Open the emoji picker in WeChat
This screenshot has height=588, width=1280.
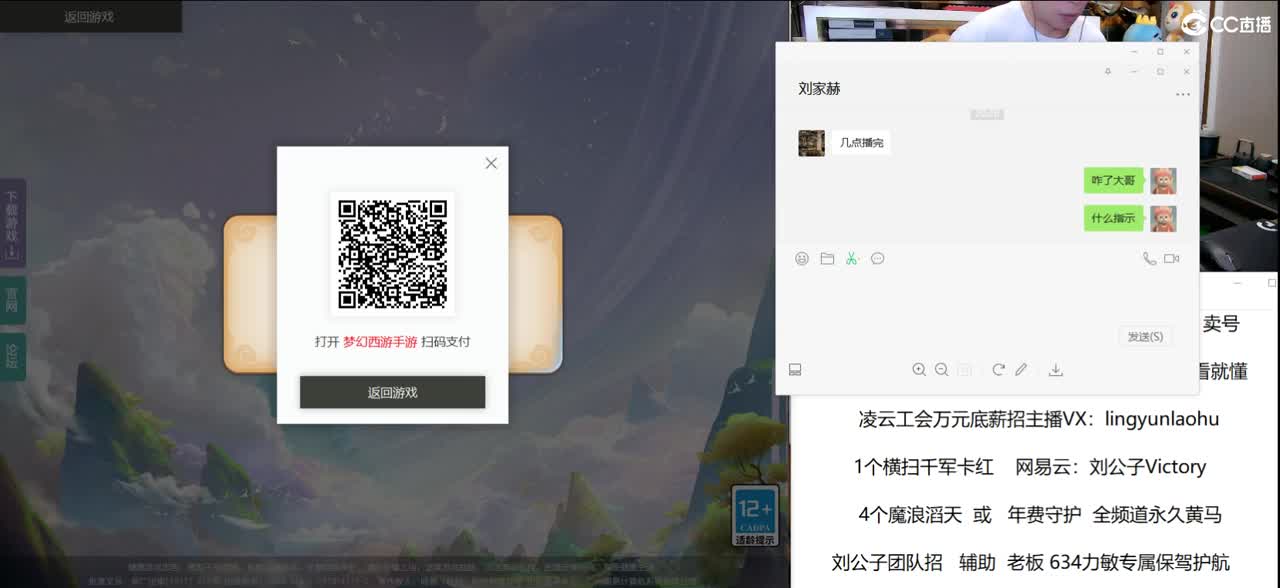[x=802, y=259]
